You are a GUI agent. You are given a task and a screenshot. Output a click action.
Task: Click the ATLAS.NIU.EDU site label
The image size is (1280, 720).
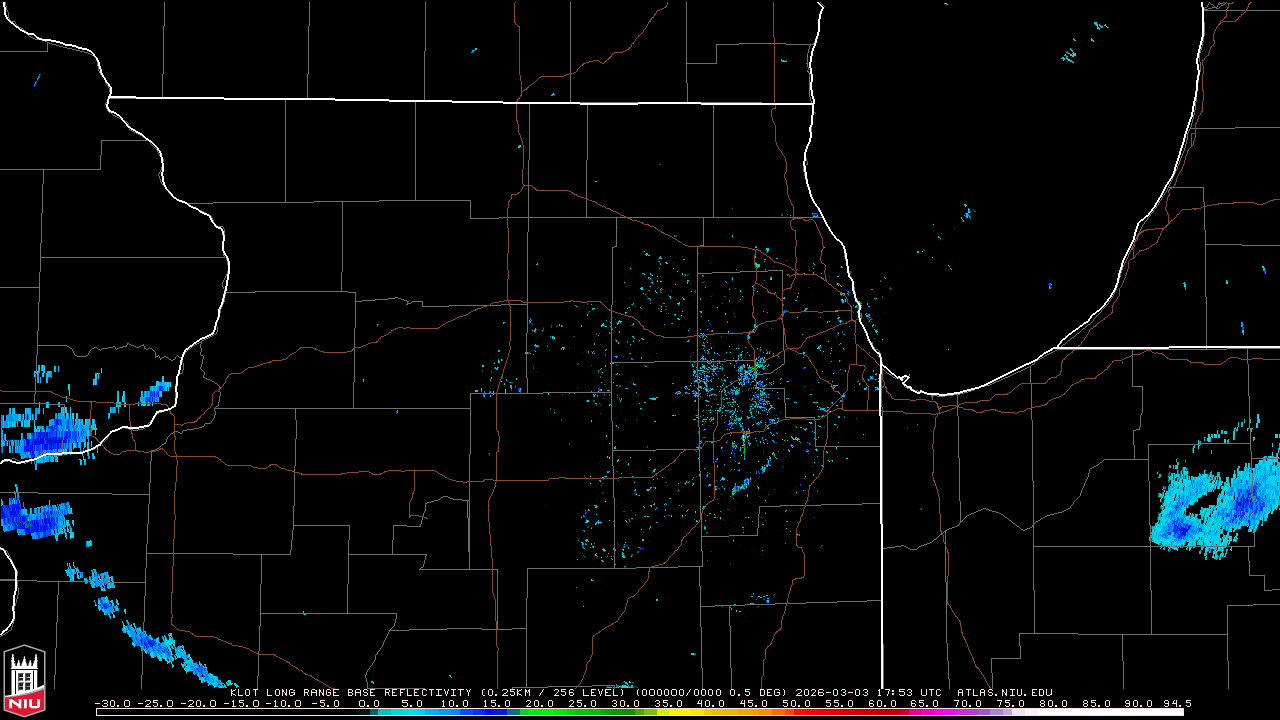pyautogui.click(x=1005, y=692)
